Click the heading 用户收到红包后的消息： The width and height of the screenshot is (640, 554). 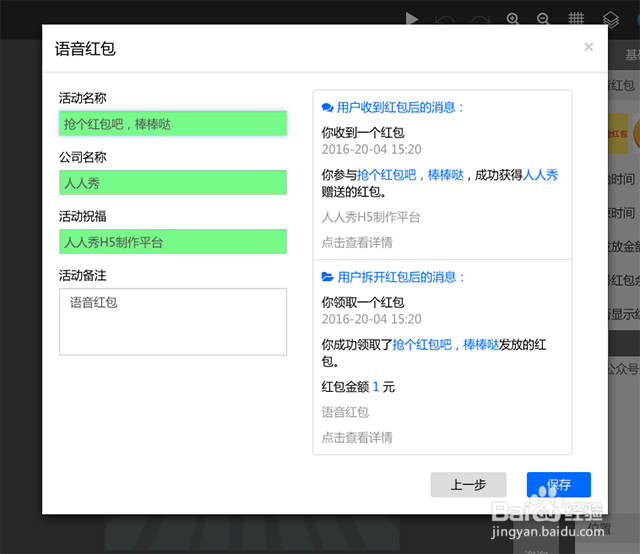400,108
